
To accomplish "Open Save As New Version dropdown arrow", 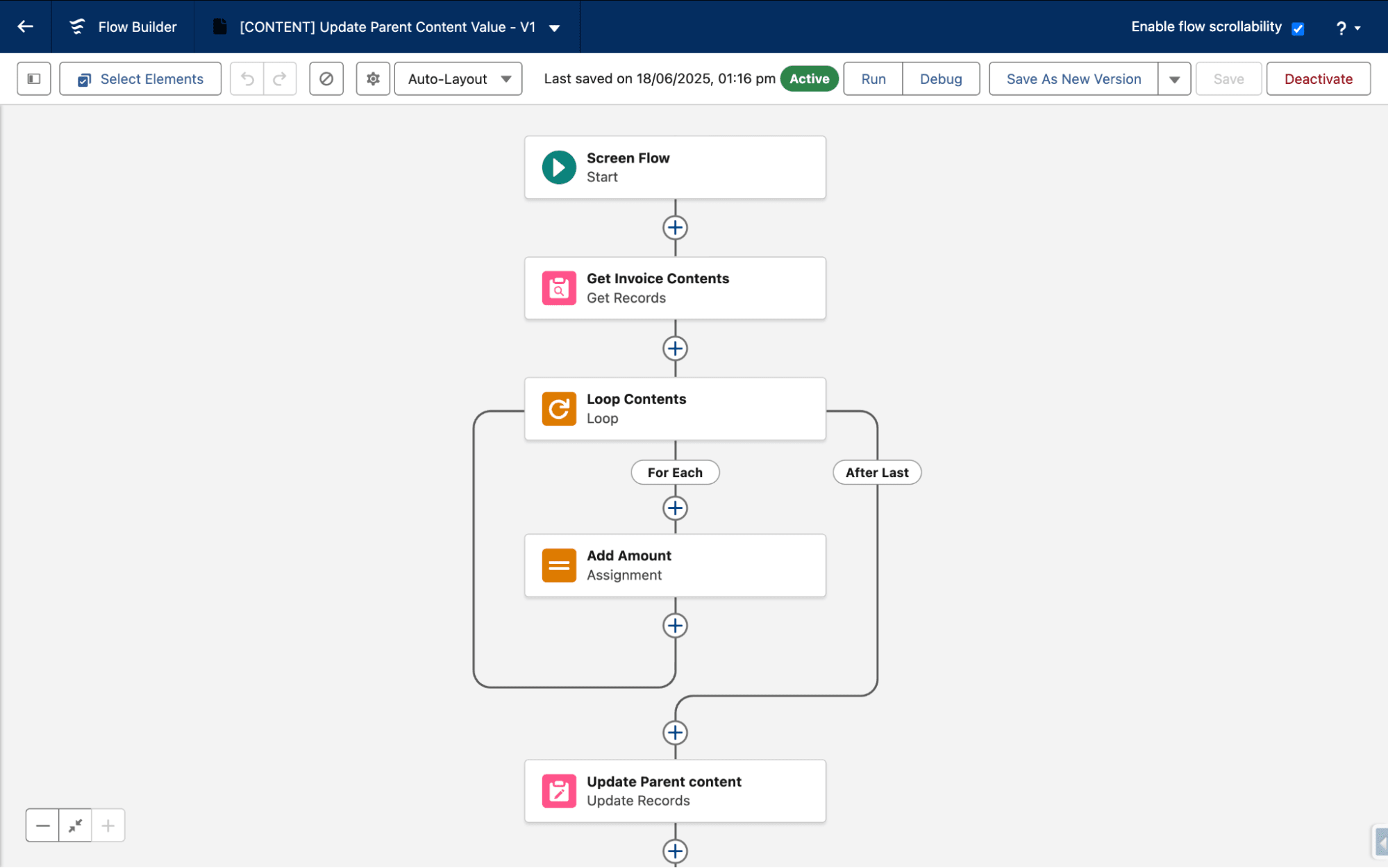I will tap(1173, 78).
